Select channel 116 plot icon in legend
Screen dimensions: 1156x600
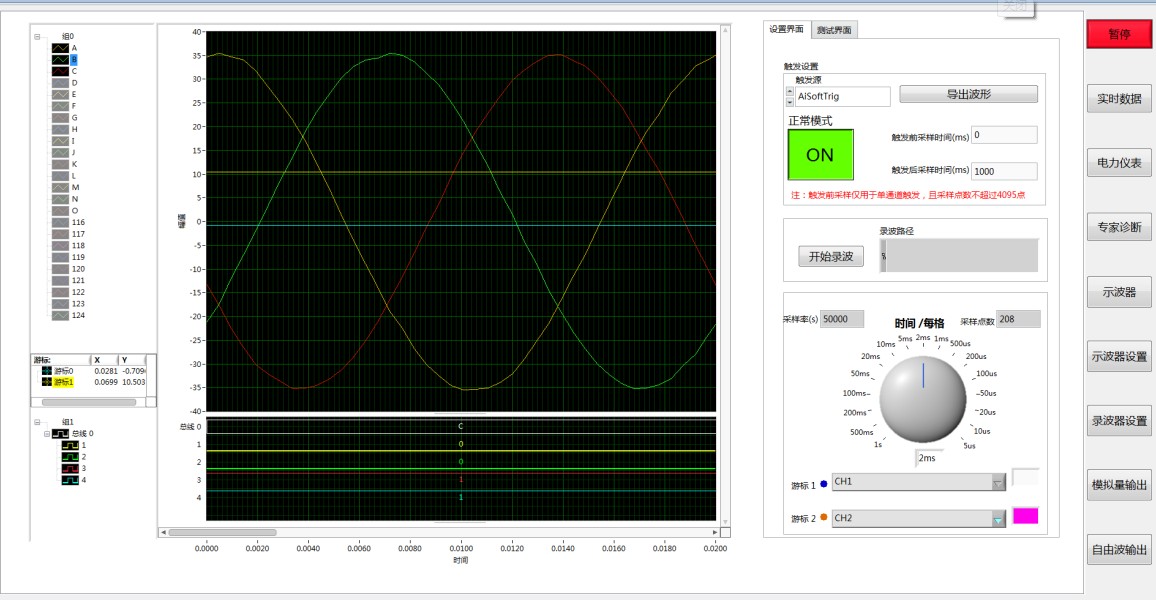60,222
